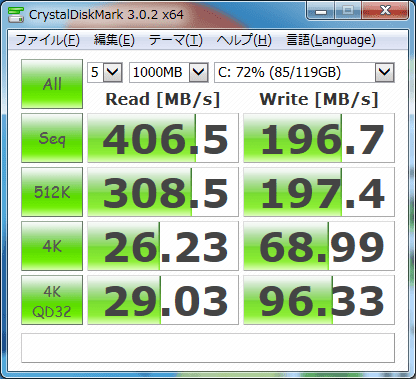Expand the 1000MB test size dropdown

[x=169, y=72]
